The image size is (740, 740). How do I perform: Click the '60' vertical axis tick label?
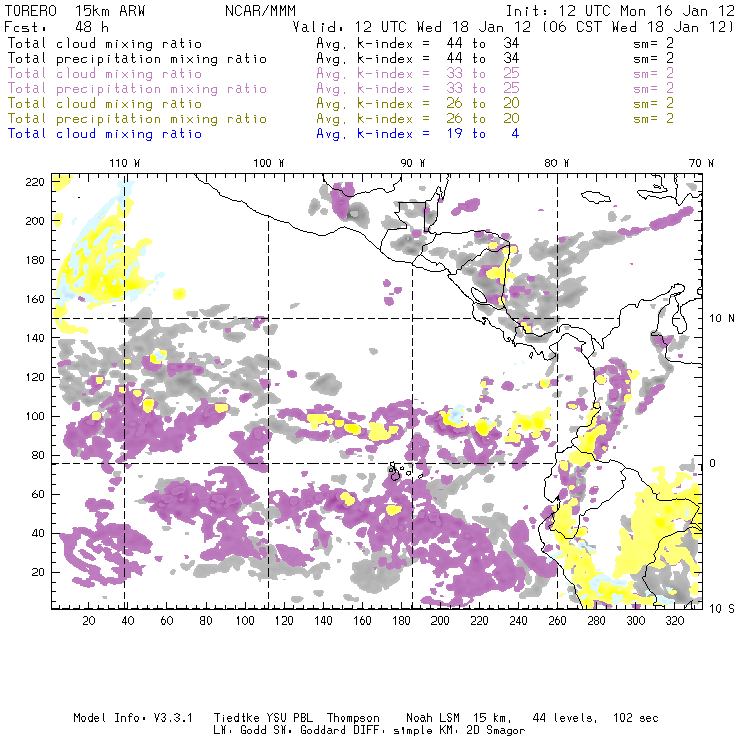click(x=38, y=495)
